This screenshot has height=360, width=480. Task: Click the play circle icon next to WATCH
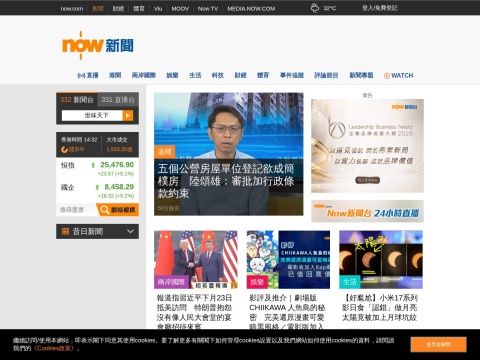(x=387, y=76)
